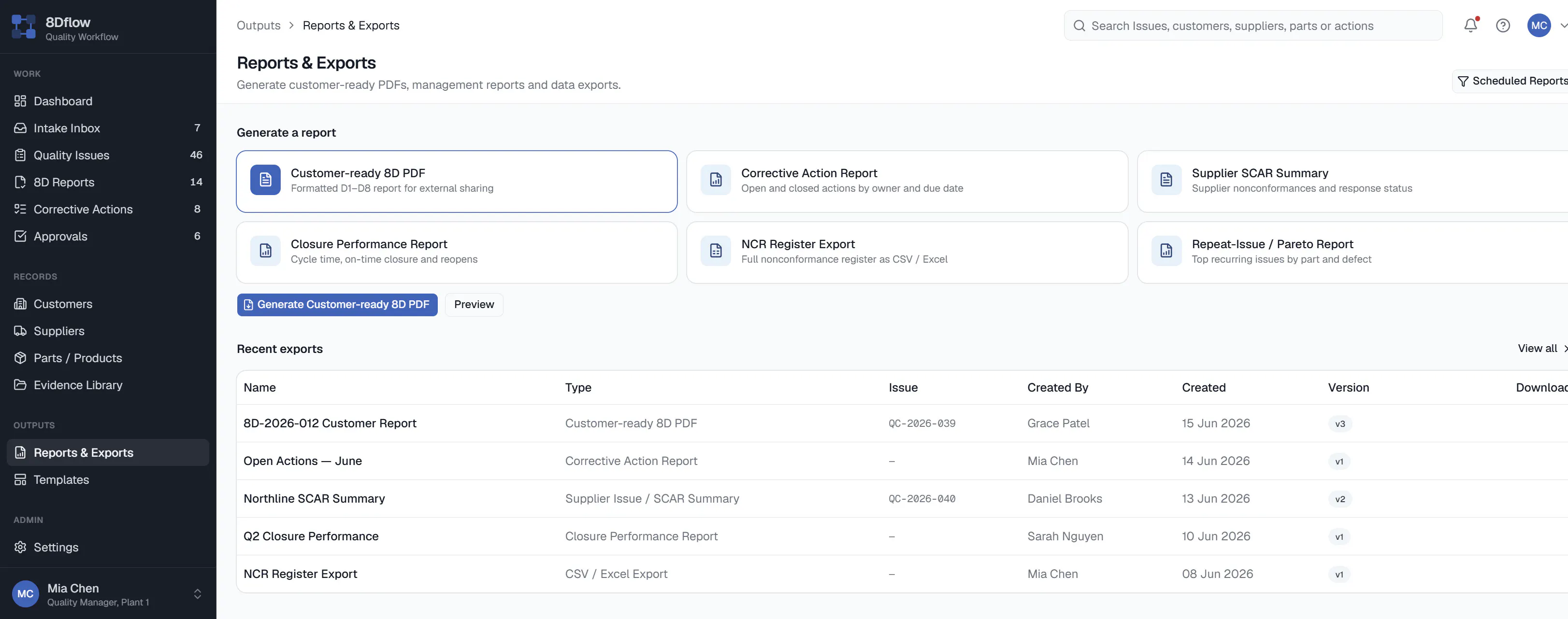Click the Outputs breadcrumb
The height and width of the screenshot is (619, 1568).
click(x=259, y=26)
